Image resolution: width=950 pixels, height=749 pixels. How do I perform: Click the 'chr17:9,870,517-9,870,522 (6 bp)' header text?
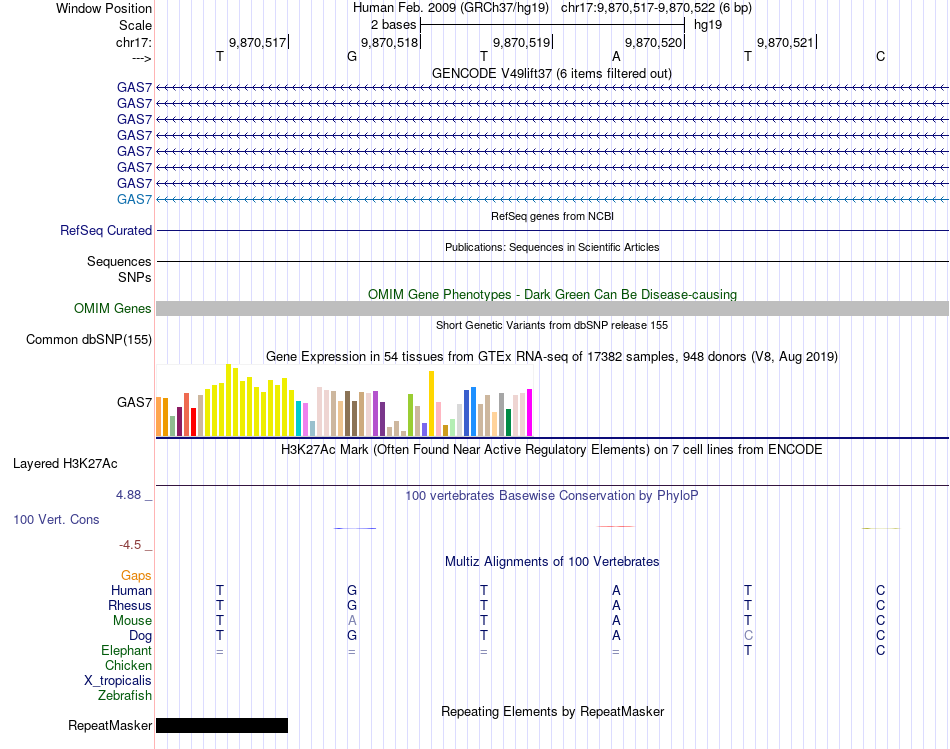[x=656, y=8]
